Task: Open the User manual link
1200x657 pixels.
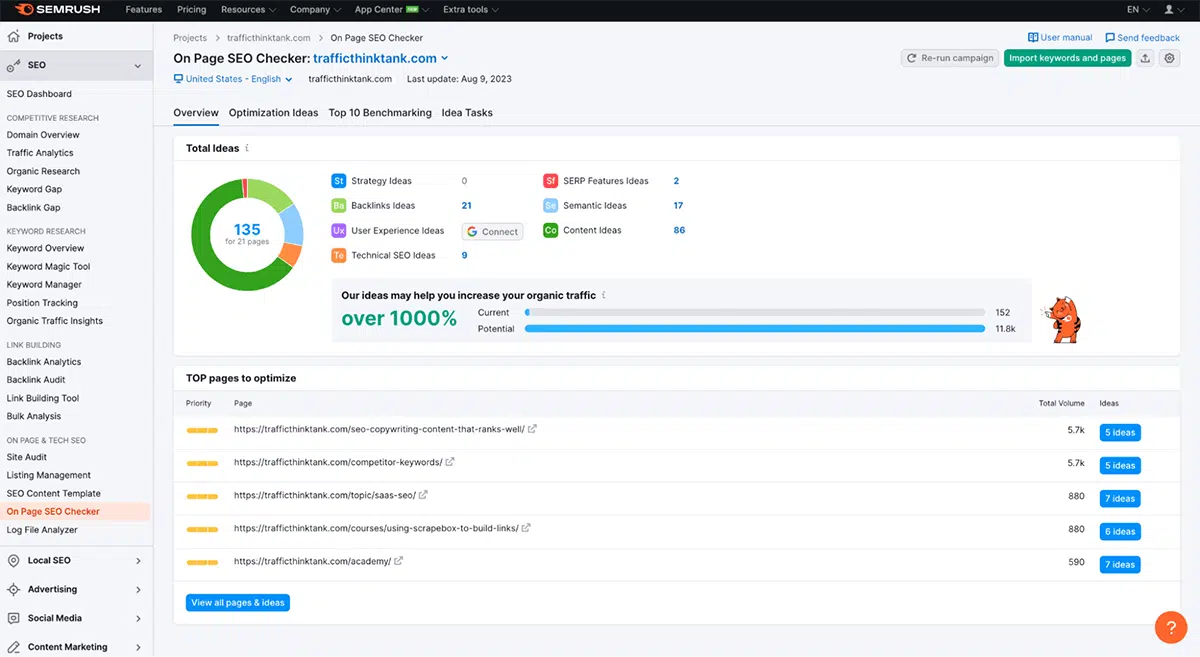Action: pos(1060,38)
